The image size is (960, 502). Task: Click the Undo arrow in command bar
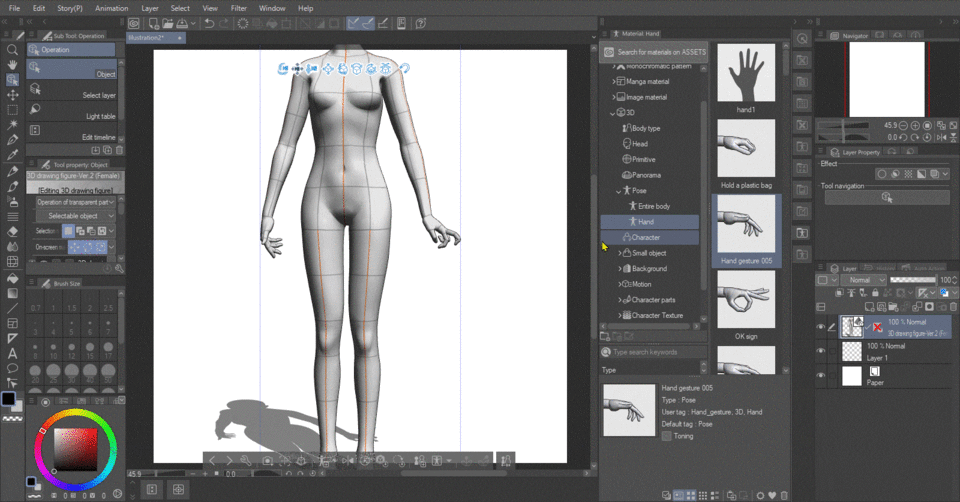click(x=209, y=23)
